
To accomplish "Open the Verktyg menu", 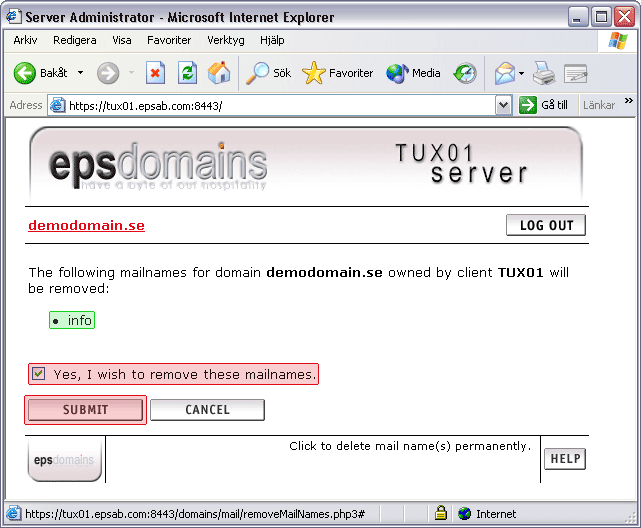I will tap(225, 40).
